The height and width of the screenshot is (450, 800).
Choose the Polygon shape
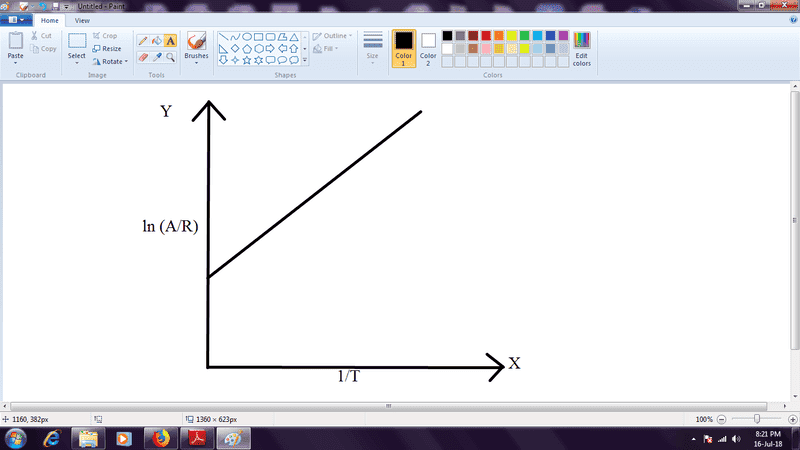282,37
